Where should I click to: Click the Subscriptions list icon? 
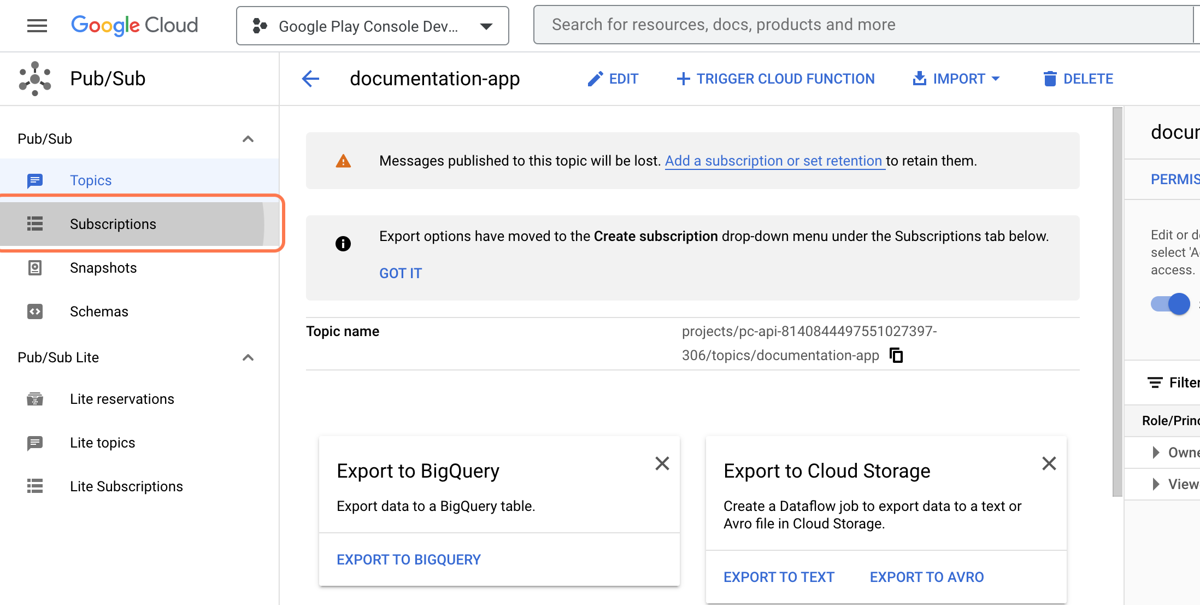point(35,224)
